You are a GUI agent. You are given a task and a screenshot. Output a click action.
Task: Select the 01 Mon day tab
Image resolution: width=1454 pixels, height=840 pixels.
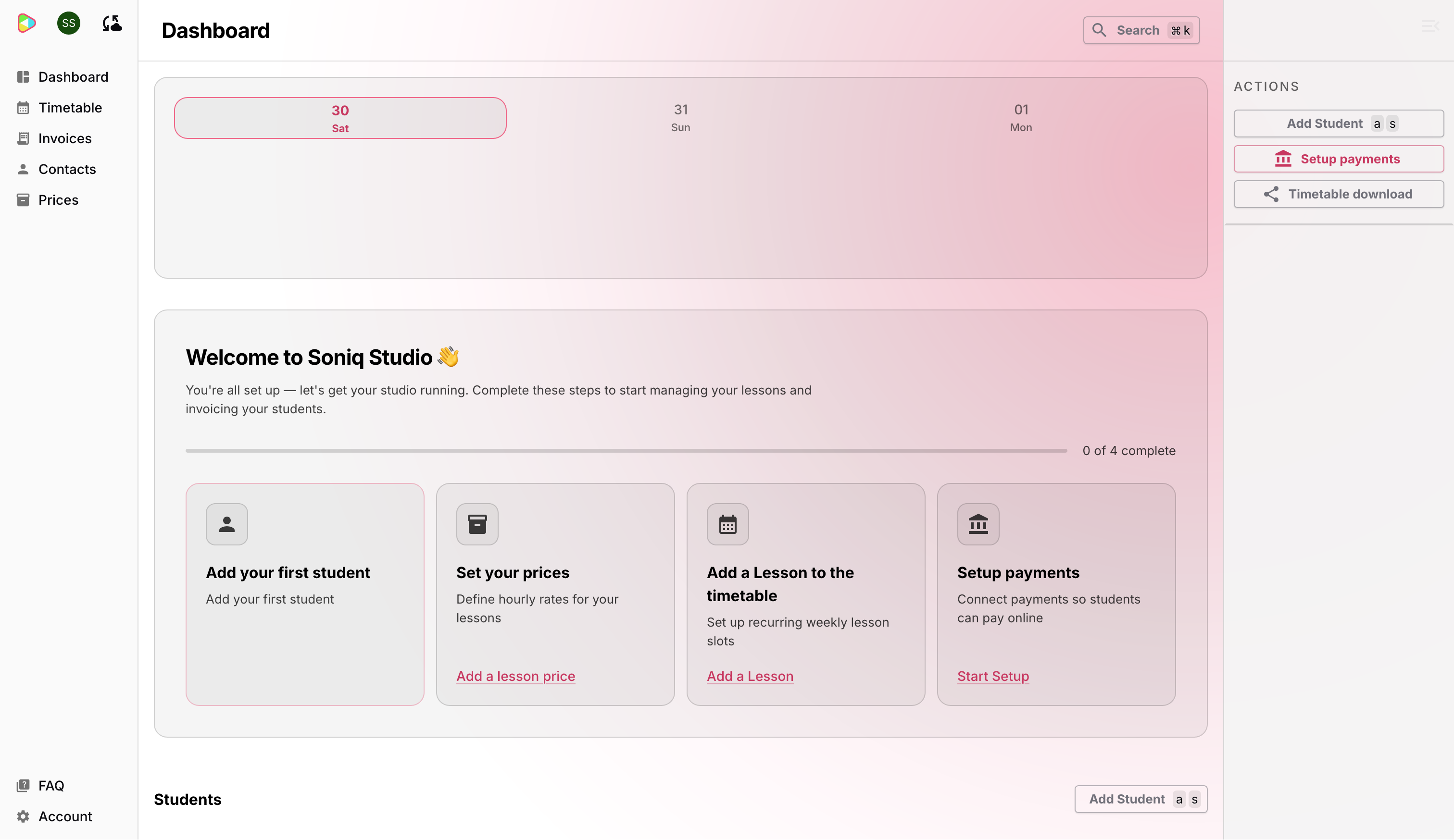point(1021,118)
